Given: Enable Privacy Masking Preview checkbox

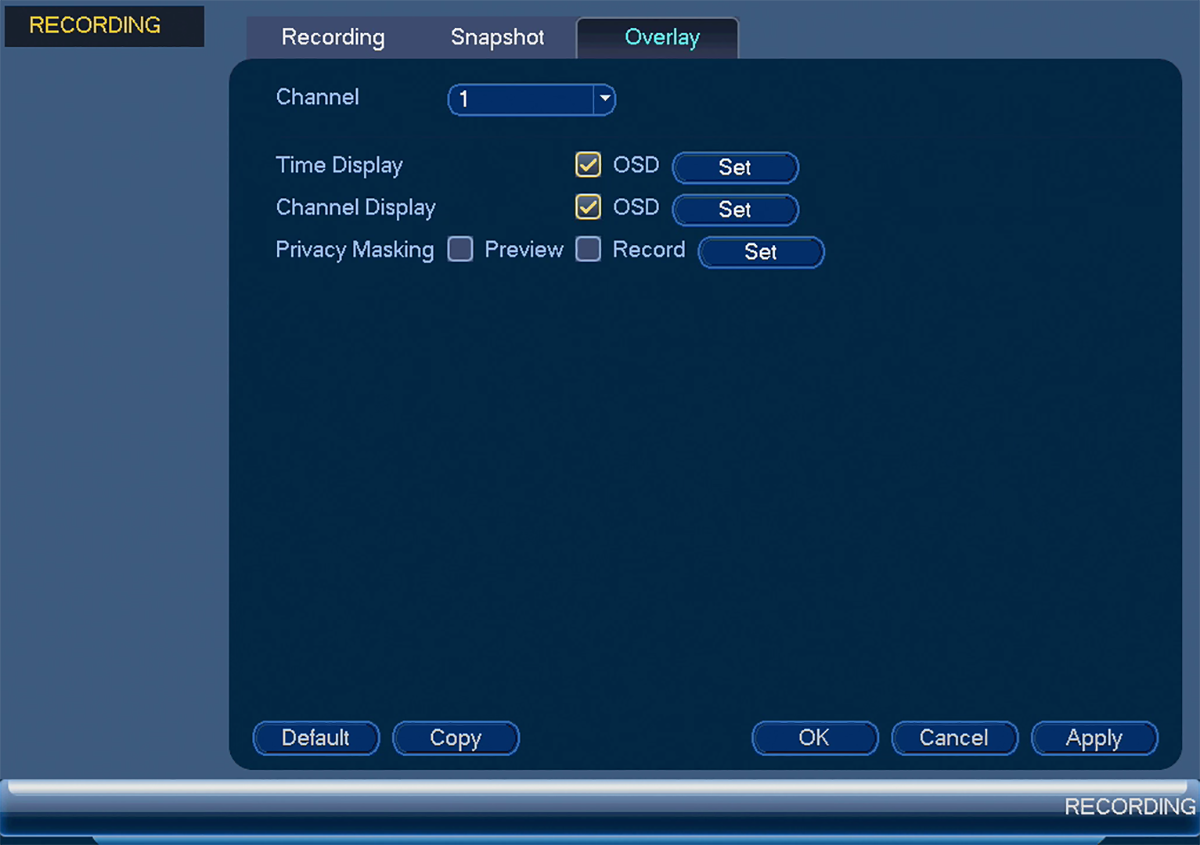Looking at the screenshot, I should pyautogui.click(x=460, y=249).
